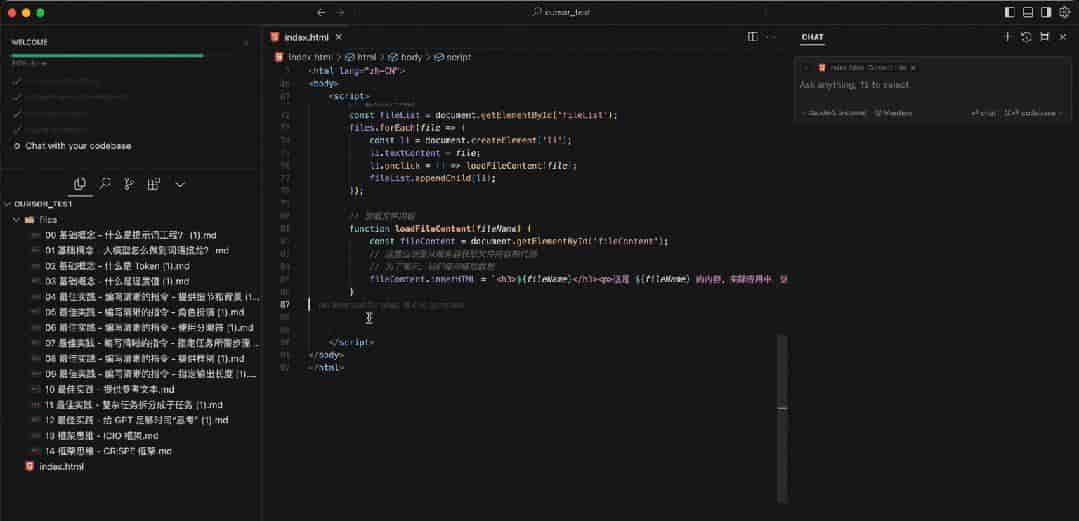Open Cursor settings gear icon

point(1066,12)
